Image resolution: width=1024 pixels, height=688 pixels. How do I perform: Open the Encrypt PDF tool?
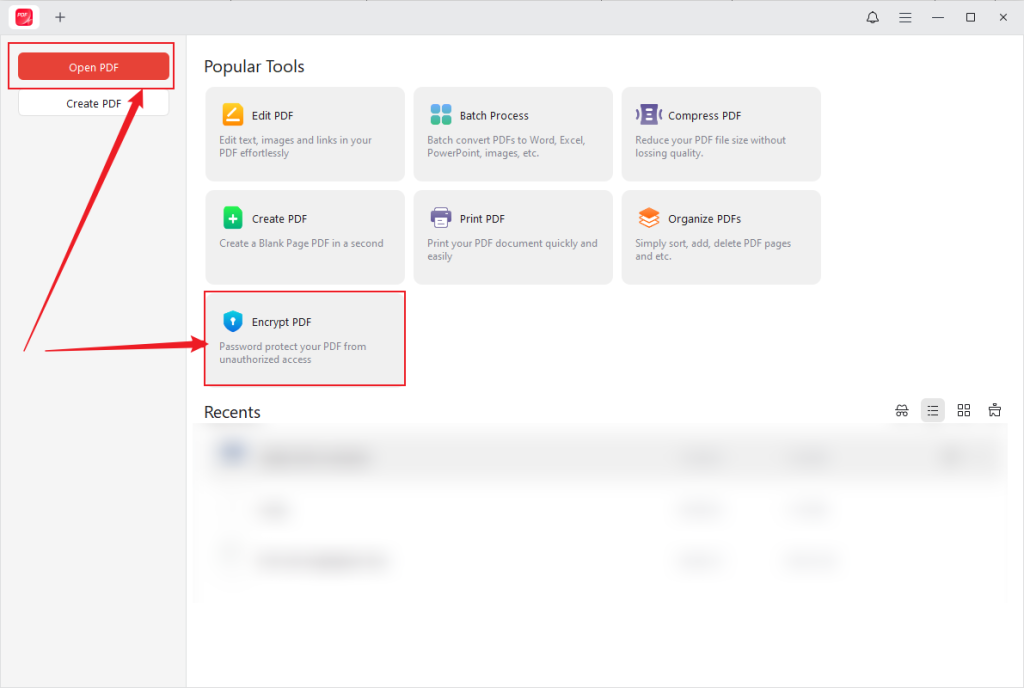pos(305,338)
